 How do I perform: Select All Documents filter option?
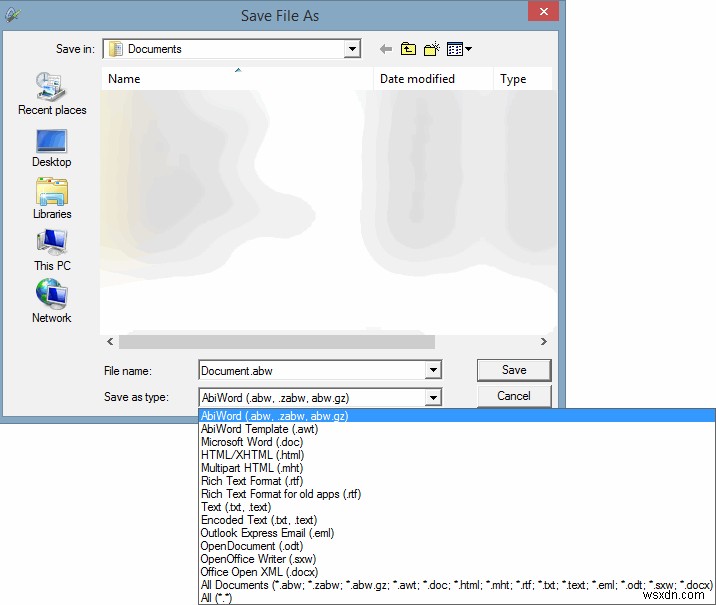click(457, 585)
